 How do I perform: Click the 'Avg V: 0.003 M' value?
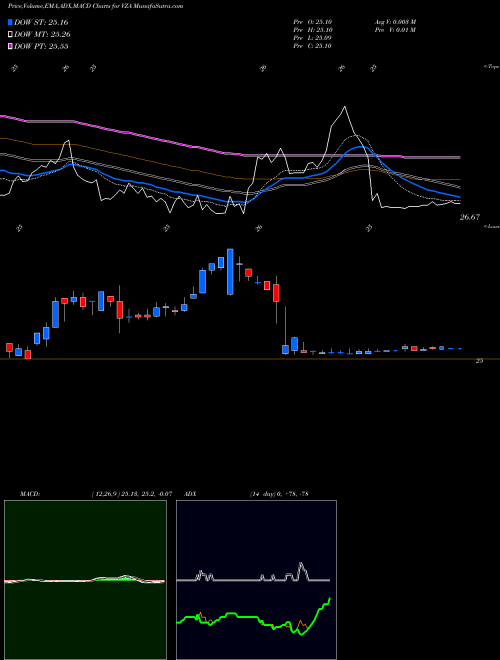395,22
